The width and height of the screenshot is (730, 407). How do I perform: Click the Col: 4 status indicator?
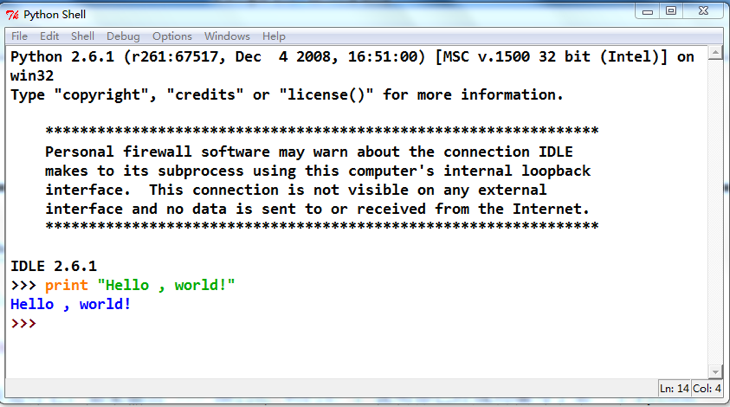pyautogui.click(x=707, y=388)
